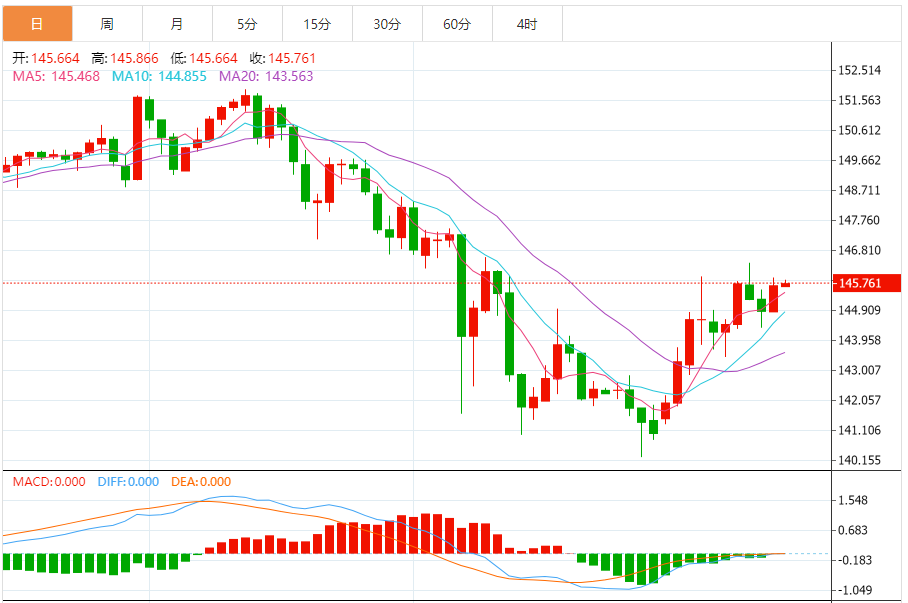The height and width of the screenshot is (603, 908).
Task: Click the opening price 开: 145.664
Action: (x=46, y=59)
